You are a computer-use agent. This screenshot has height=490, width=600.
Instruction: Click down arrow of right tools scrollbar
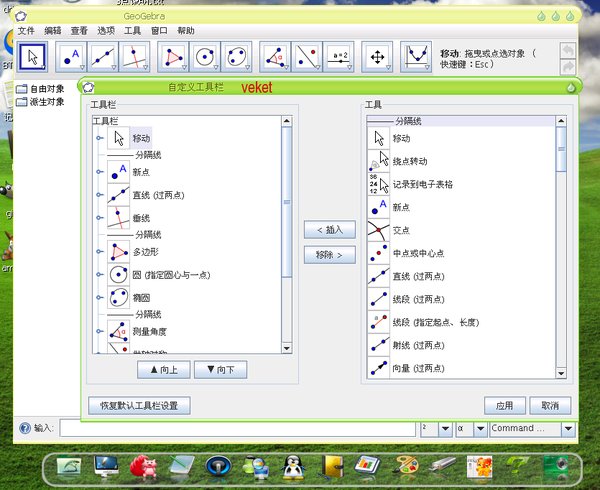click(x=561, y=373)
